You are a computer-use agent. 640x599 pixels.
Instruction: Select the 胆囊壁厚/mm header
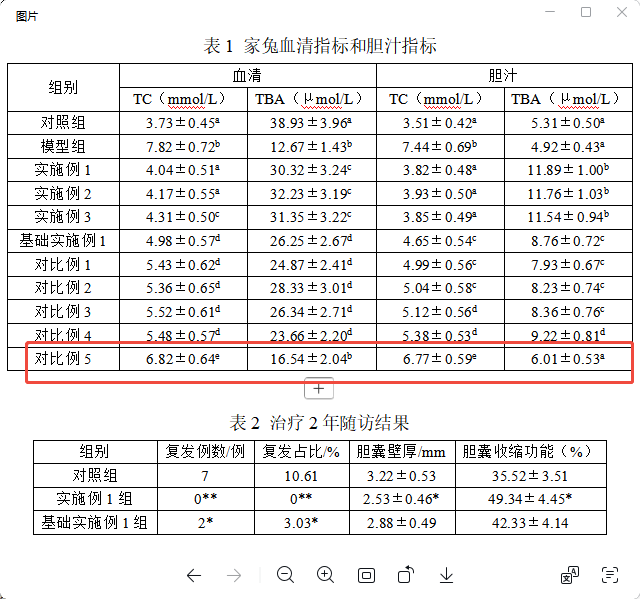[402, 452]
